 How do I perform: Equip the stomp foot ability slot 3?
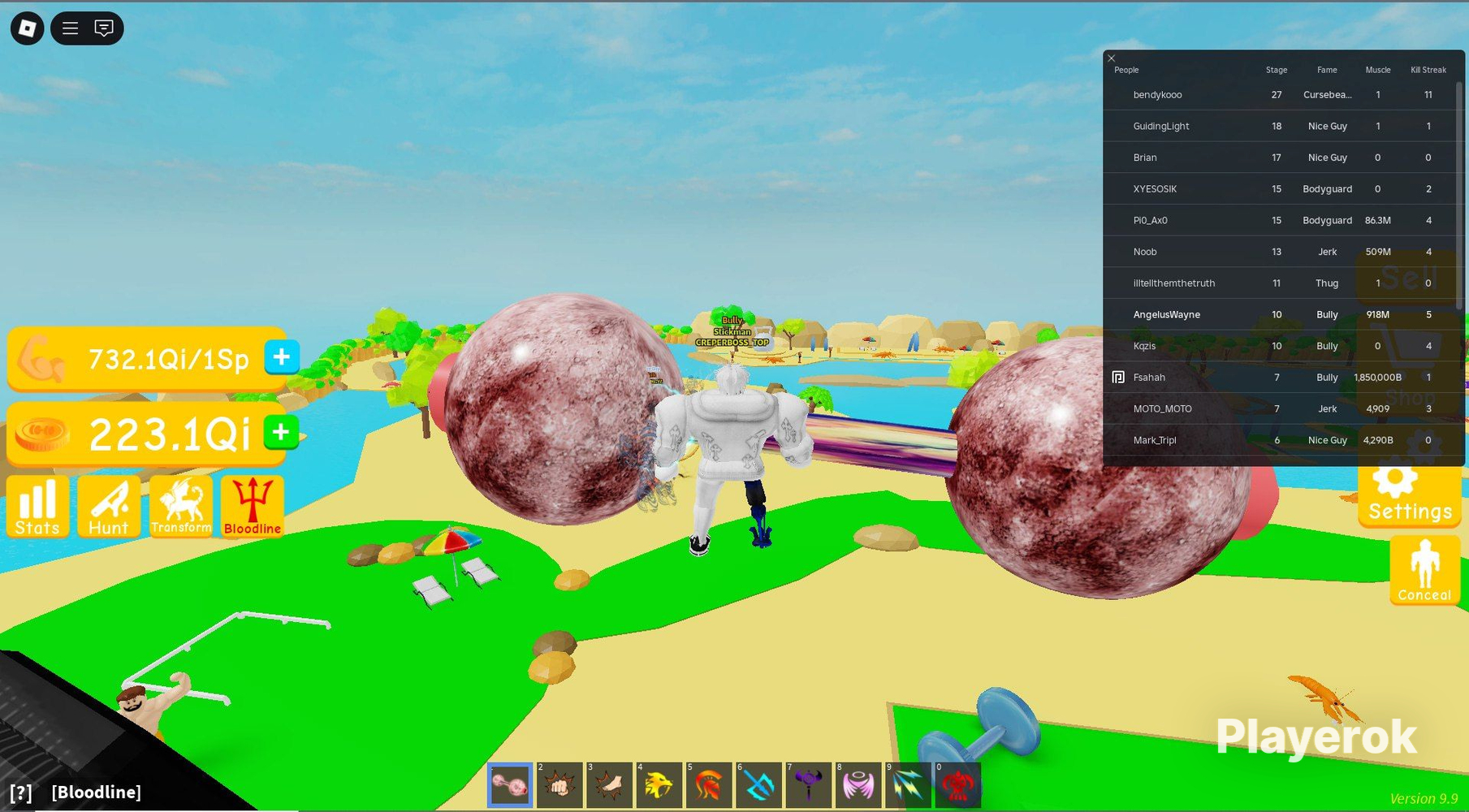[x=609, y=785]
